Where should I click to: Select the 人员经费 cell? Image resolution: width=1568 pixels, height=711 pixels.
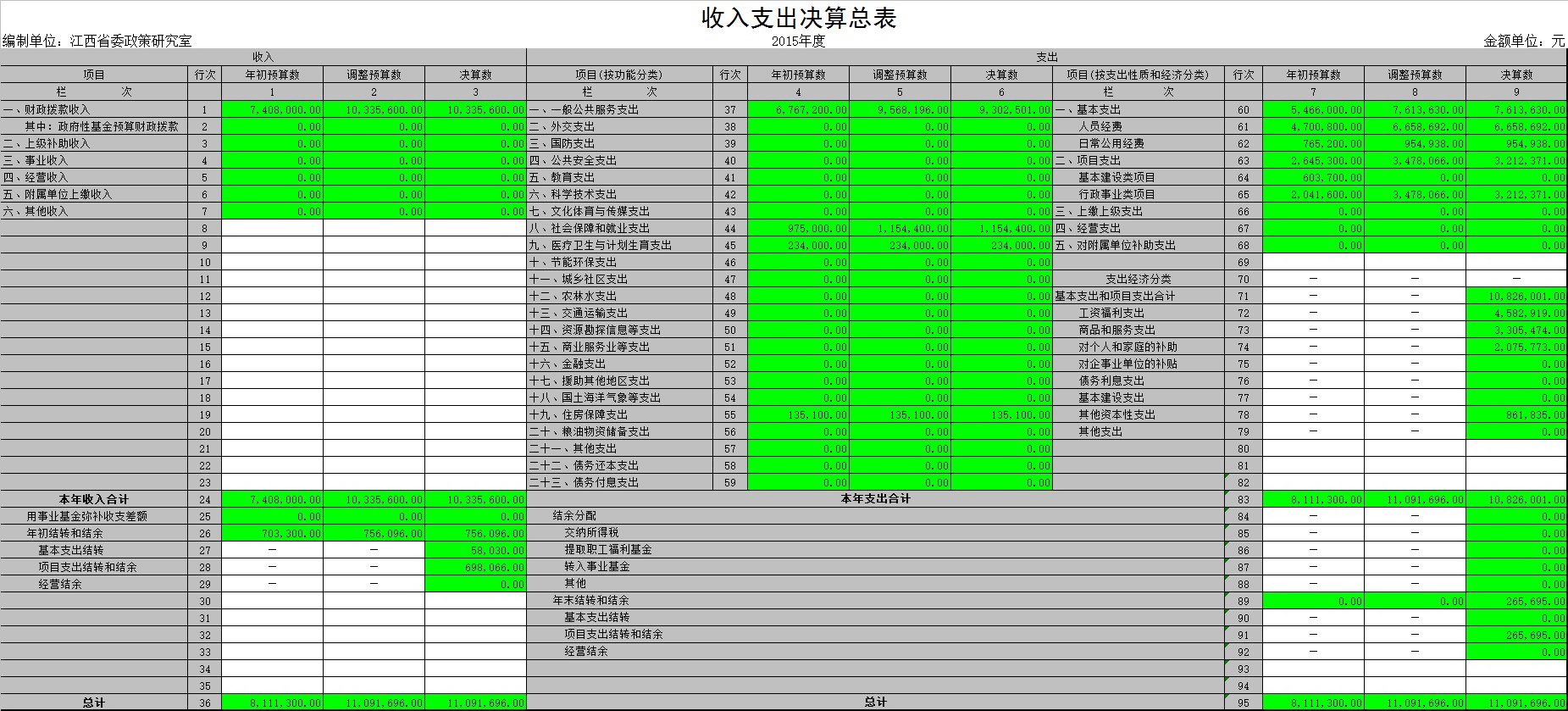point(1138,126)
